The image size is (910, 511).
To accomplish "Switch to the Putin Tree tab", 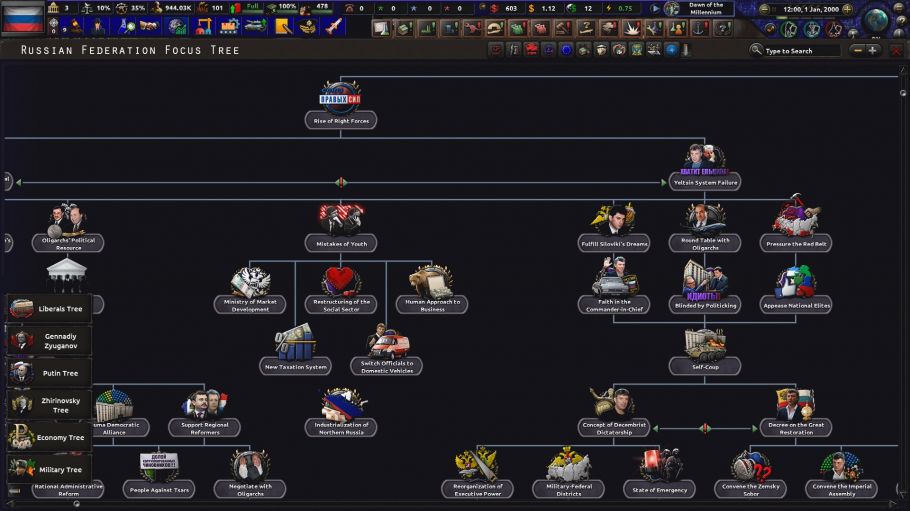I will 49,373.
